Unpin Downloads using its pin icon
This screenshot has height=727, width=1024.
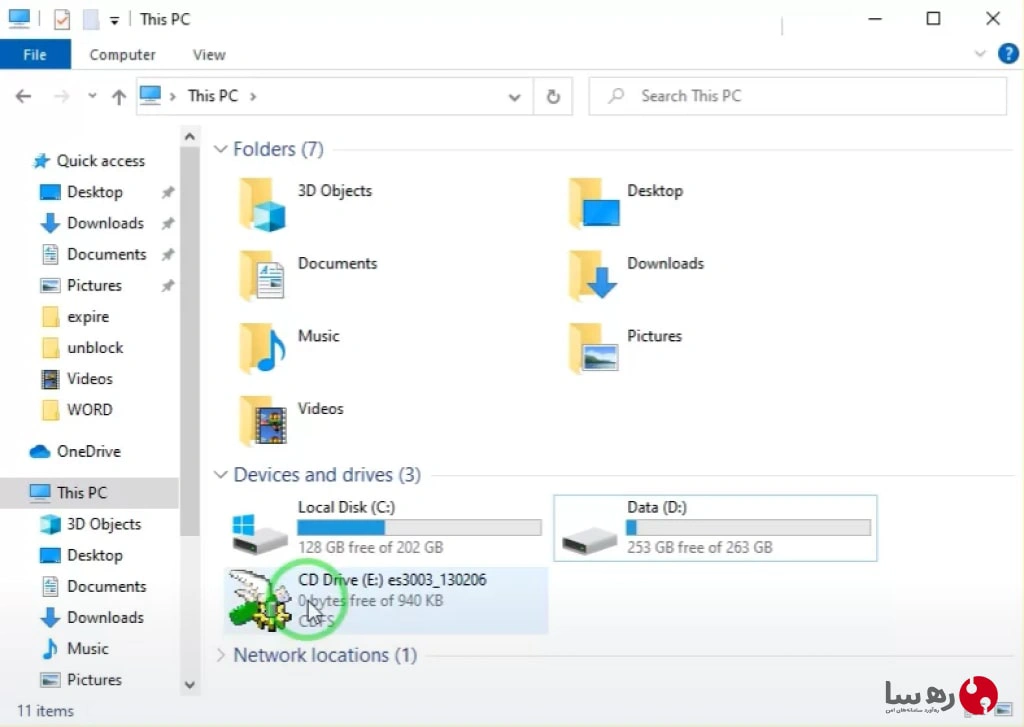(x=168, y=223)
